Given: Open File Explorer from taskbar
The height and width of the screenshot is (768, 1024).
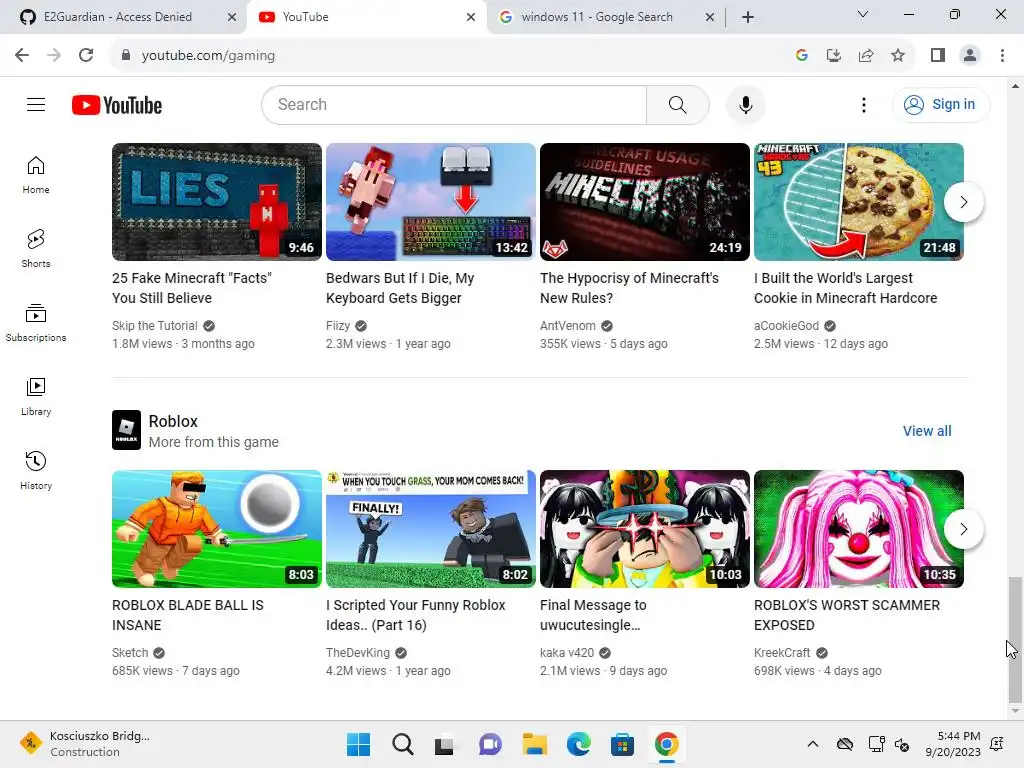Looking at the screenshot, I should [535, 744].
